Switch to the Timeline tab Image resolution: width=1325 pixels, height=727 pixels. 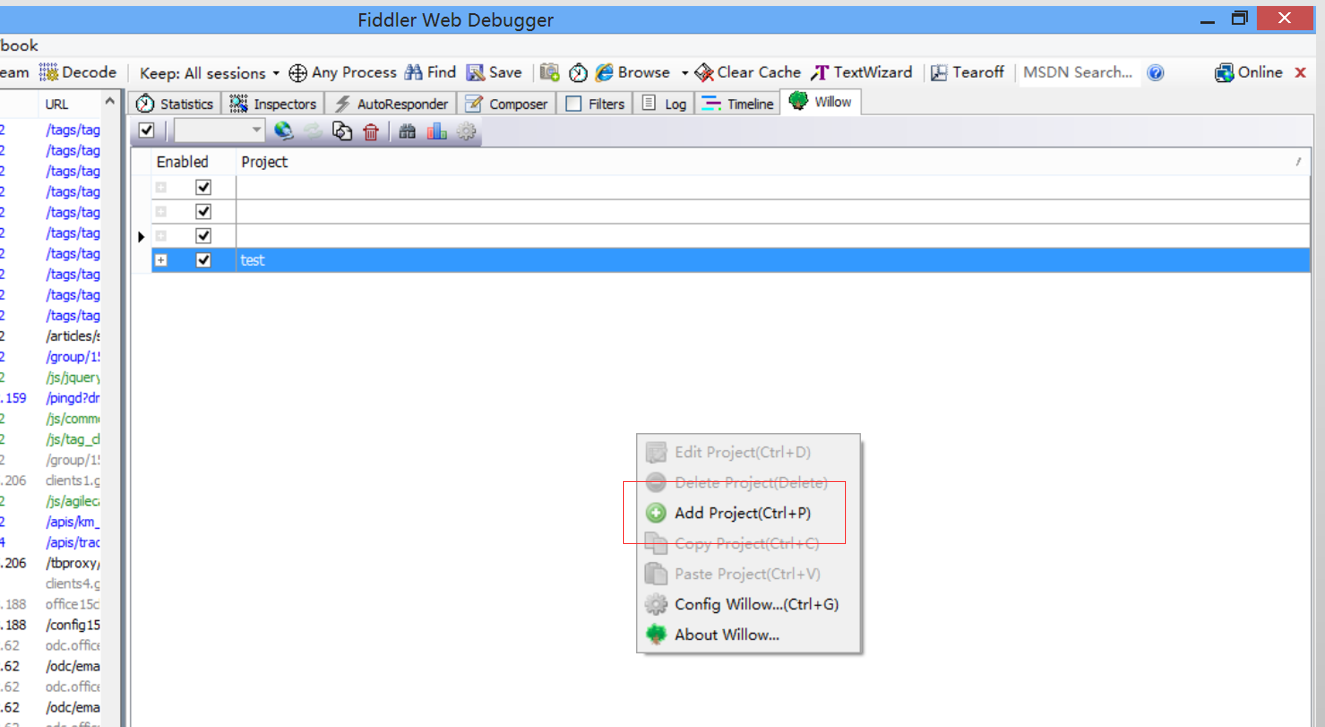coord(738,103)
